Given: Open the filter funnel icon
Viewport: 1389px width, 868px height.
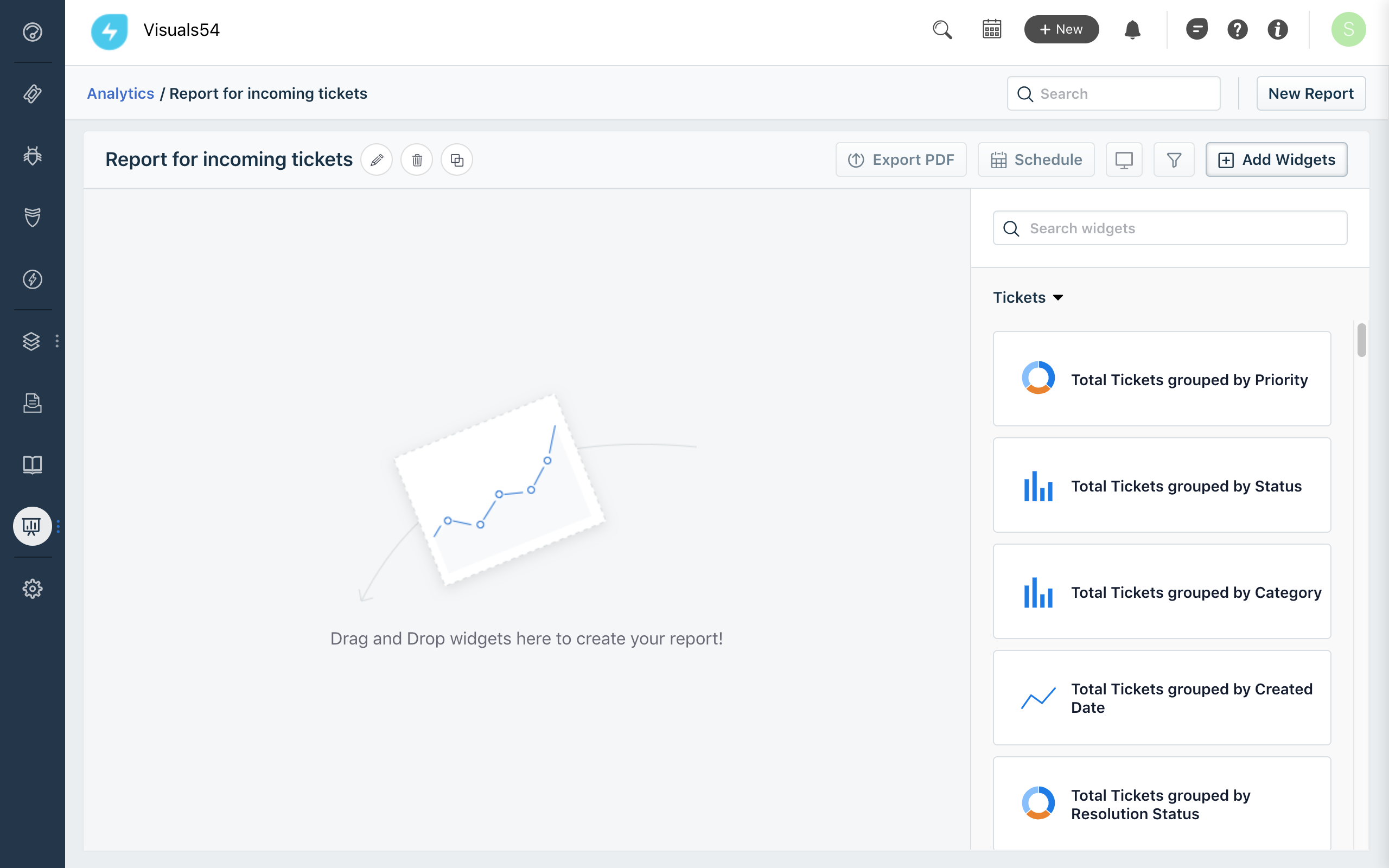Looking at the screenshot, I should [1174, 159].
